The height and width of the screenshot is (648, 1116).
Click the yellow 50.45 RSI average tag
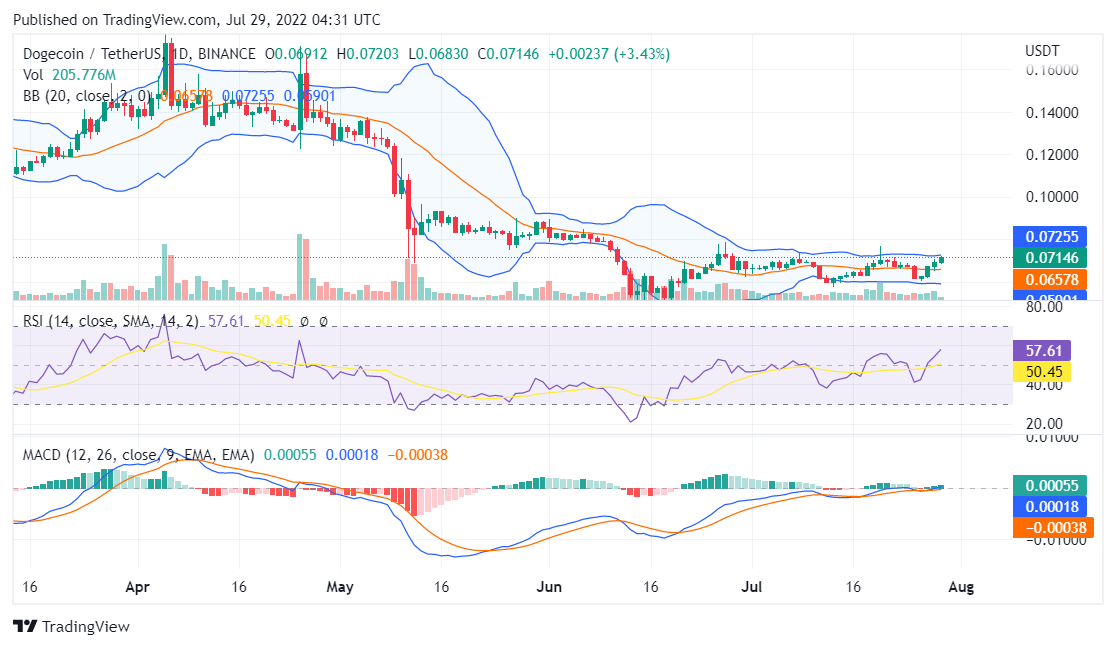(1042, 371)
